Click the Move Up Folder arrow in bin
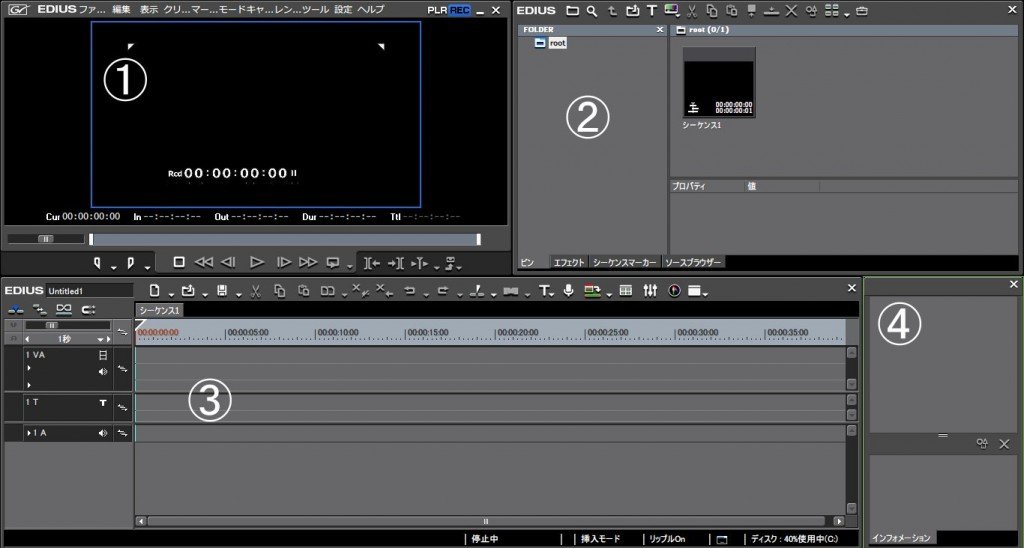The width and height of the screenshot is (1024, 548). coord(612,11)
